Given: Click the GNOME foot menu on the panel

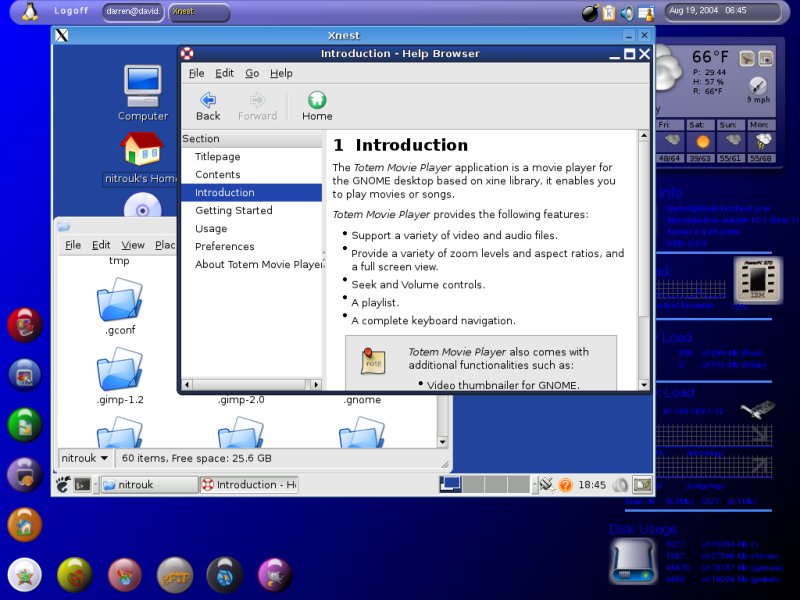Looking at the screenshot, I should pyautogui.click(x=63, y=484).
